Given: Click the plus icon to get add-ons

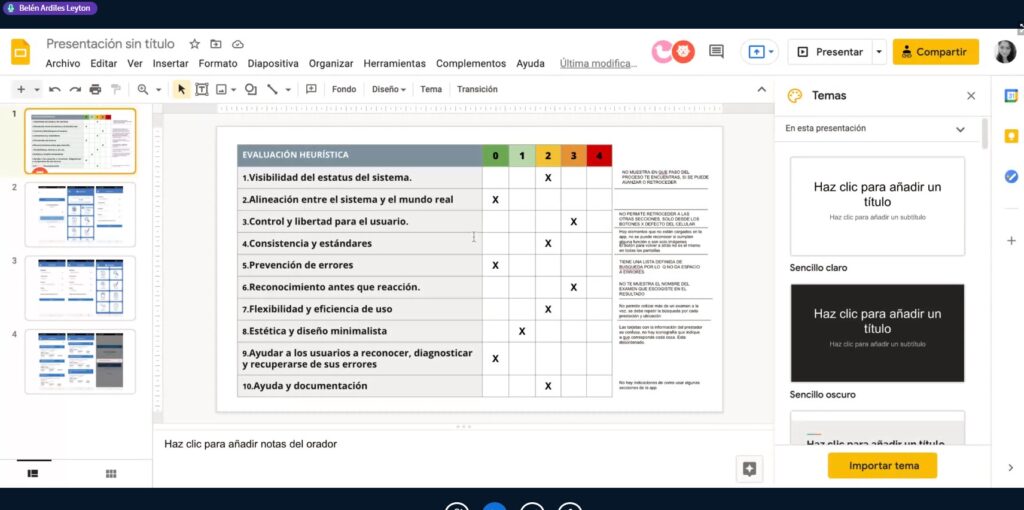Looking at the screenshot, I should (x=1011, y=241).
